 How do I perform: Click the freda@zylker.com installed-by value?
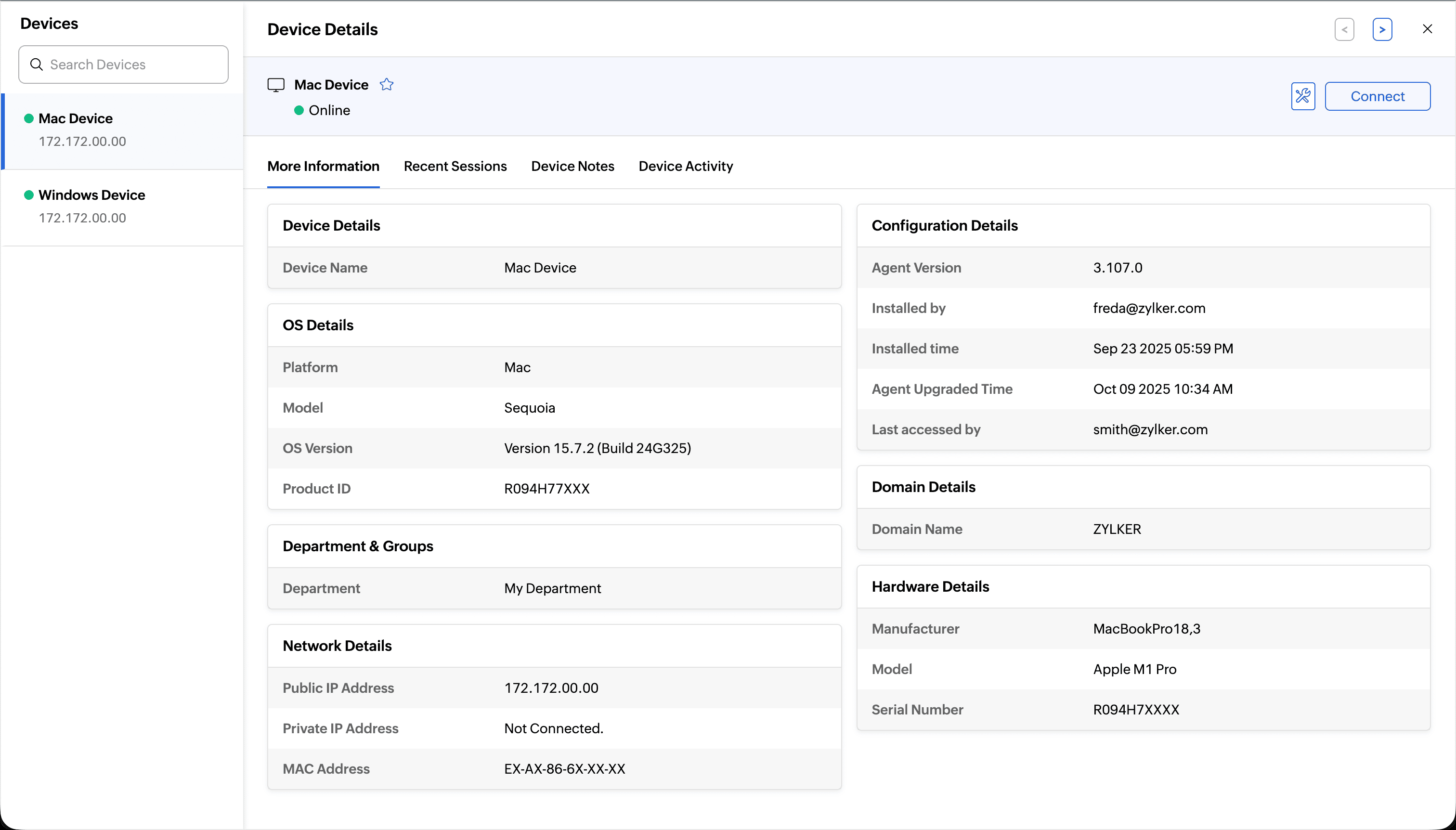[x=1149, y=308]
